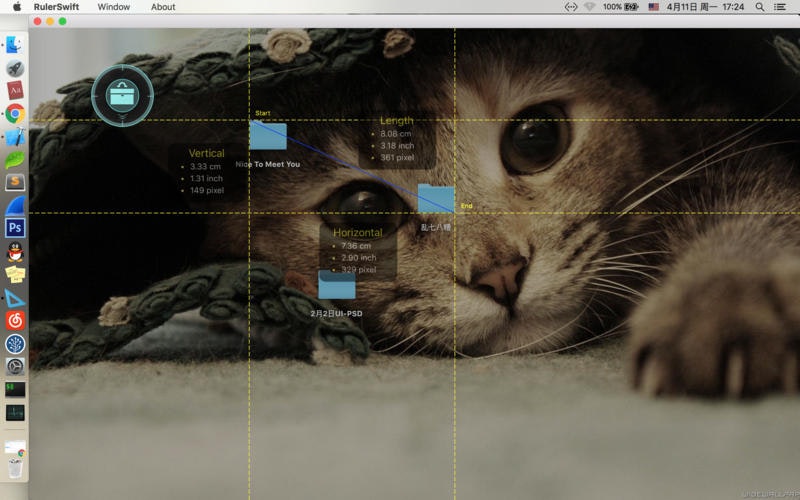
Task: Open the blue shark fin app in Dock
Action: coord(15,205)
